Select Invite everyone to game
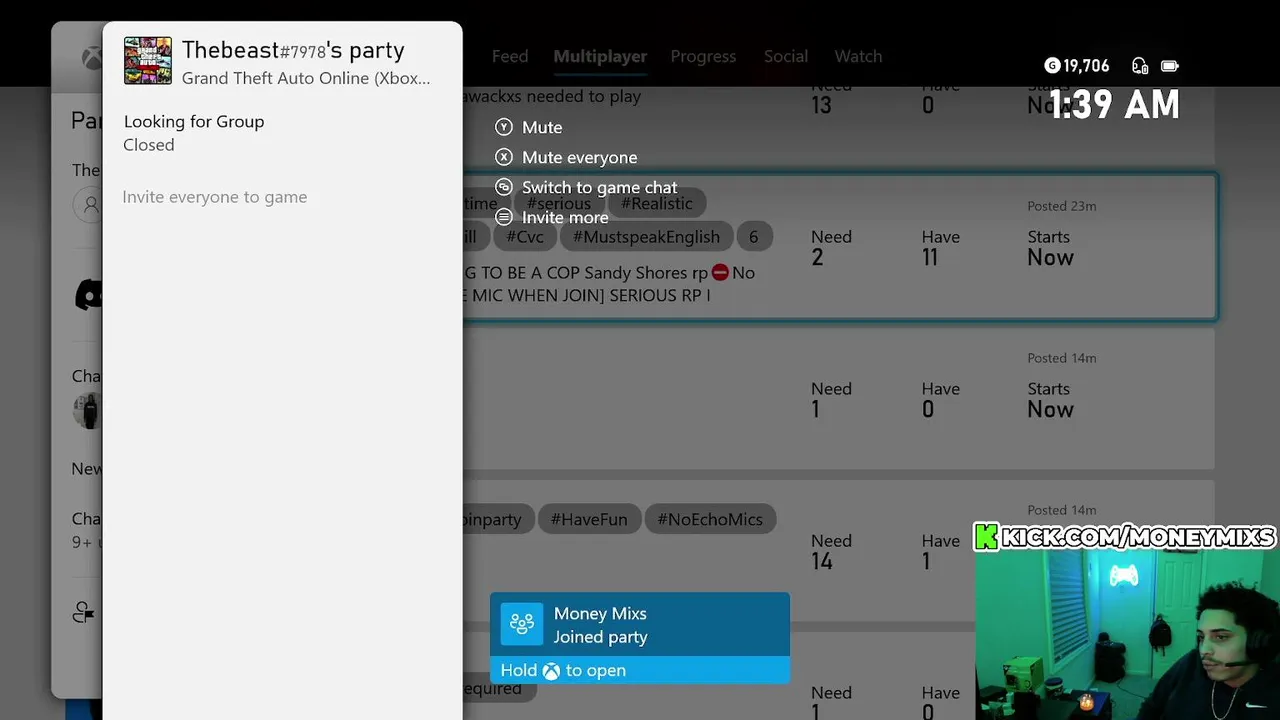 (215, 197)
